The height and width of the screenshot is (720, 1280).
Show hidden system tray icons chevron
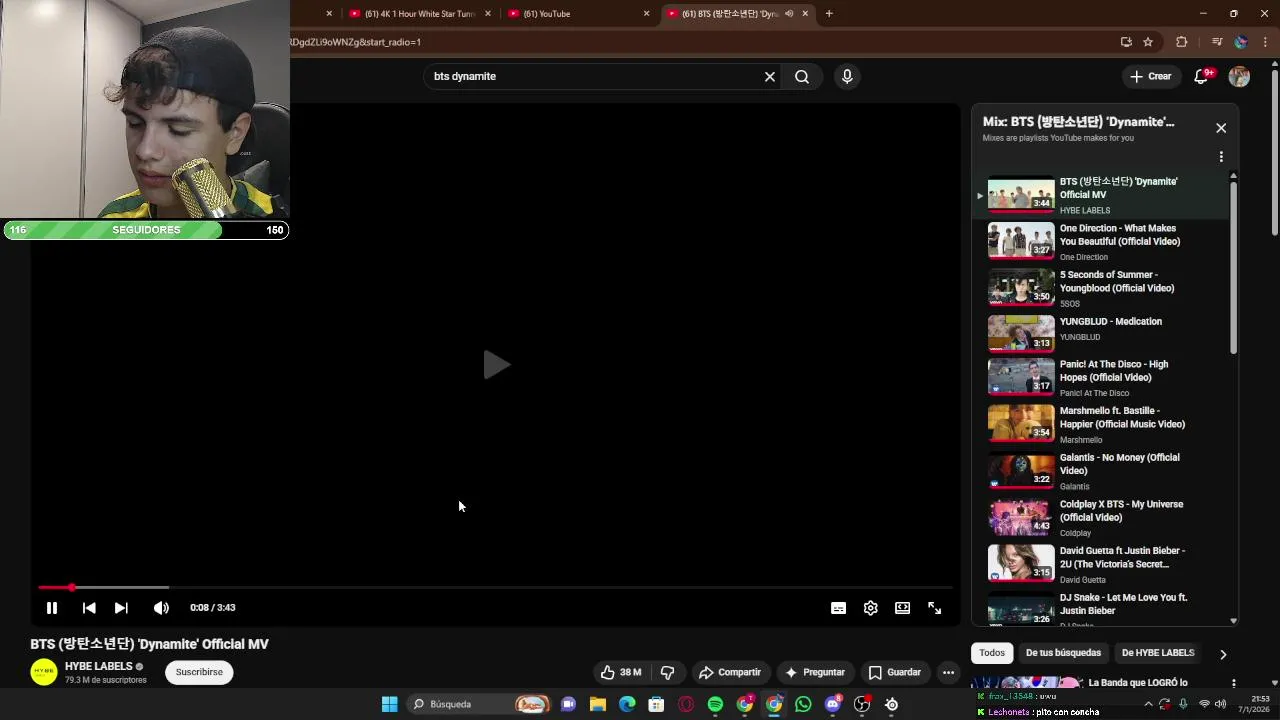[x=1148, y=704]
